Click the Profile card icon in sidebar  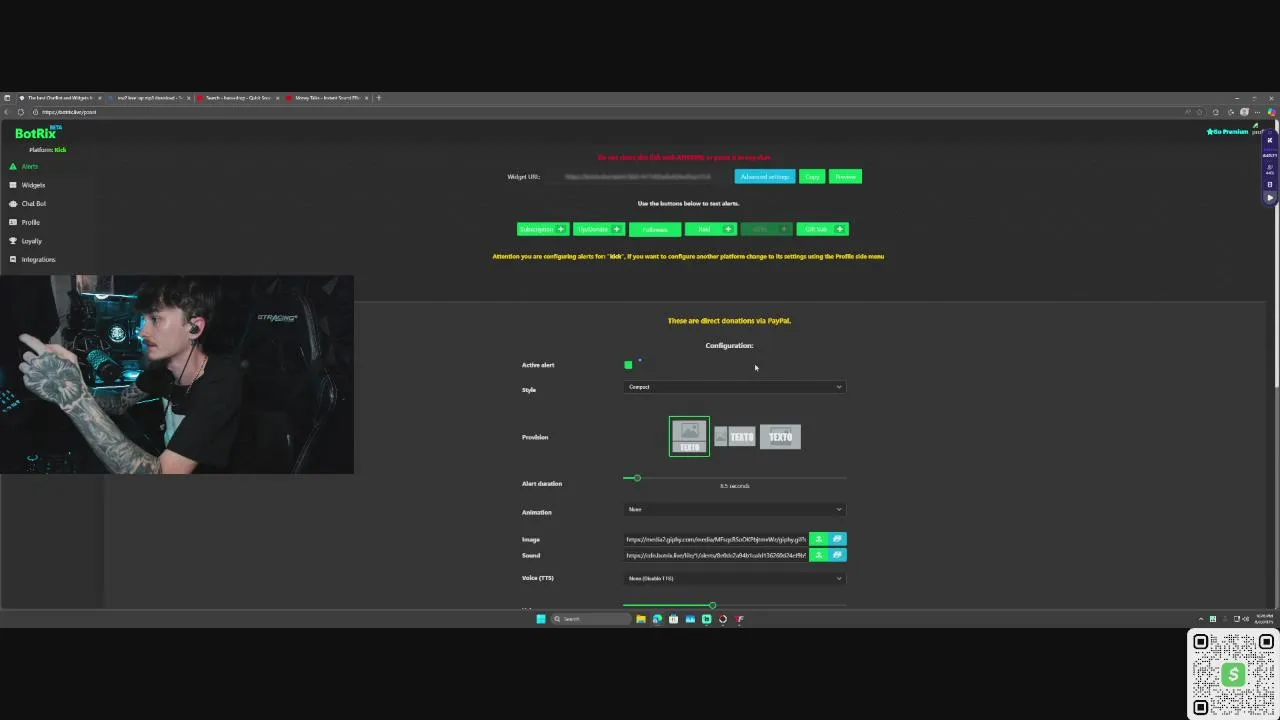(x=13, y=222)
